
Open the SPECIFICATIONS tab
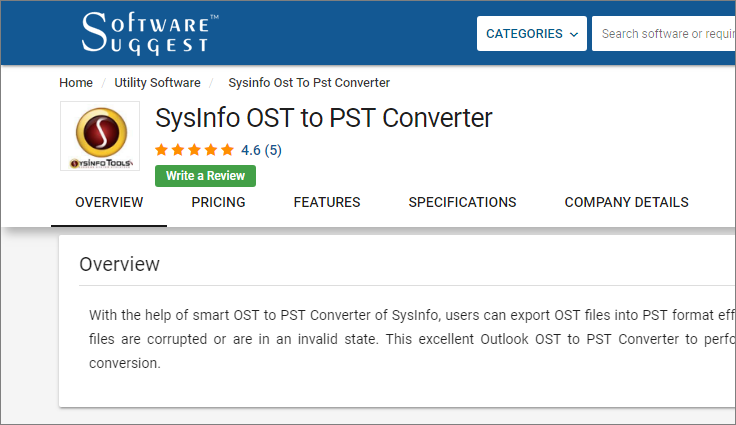coord(462,202)
